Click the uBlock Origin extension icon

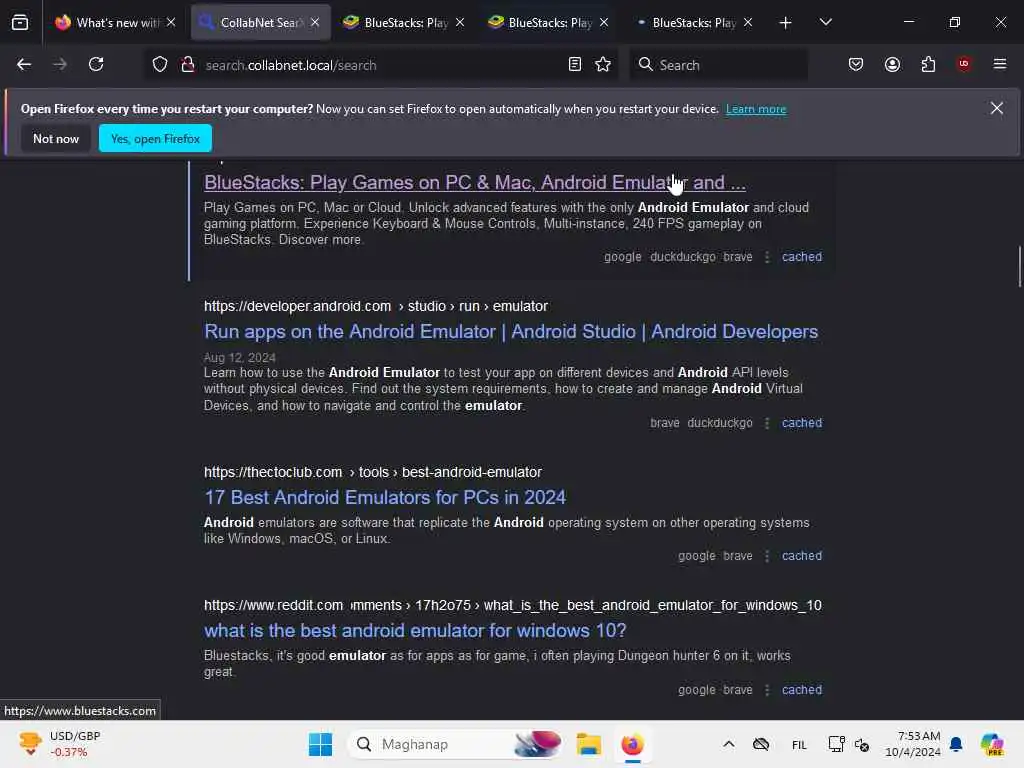click(964, 64)
